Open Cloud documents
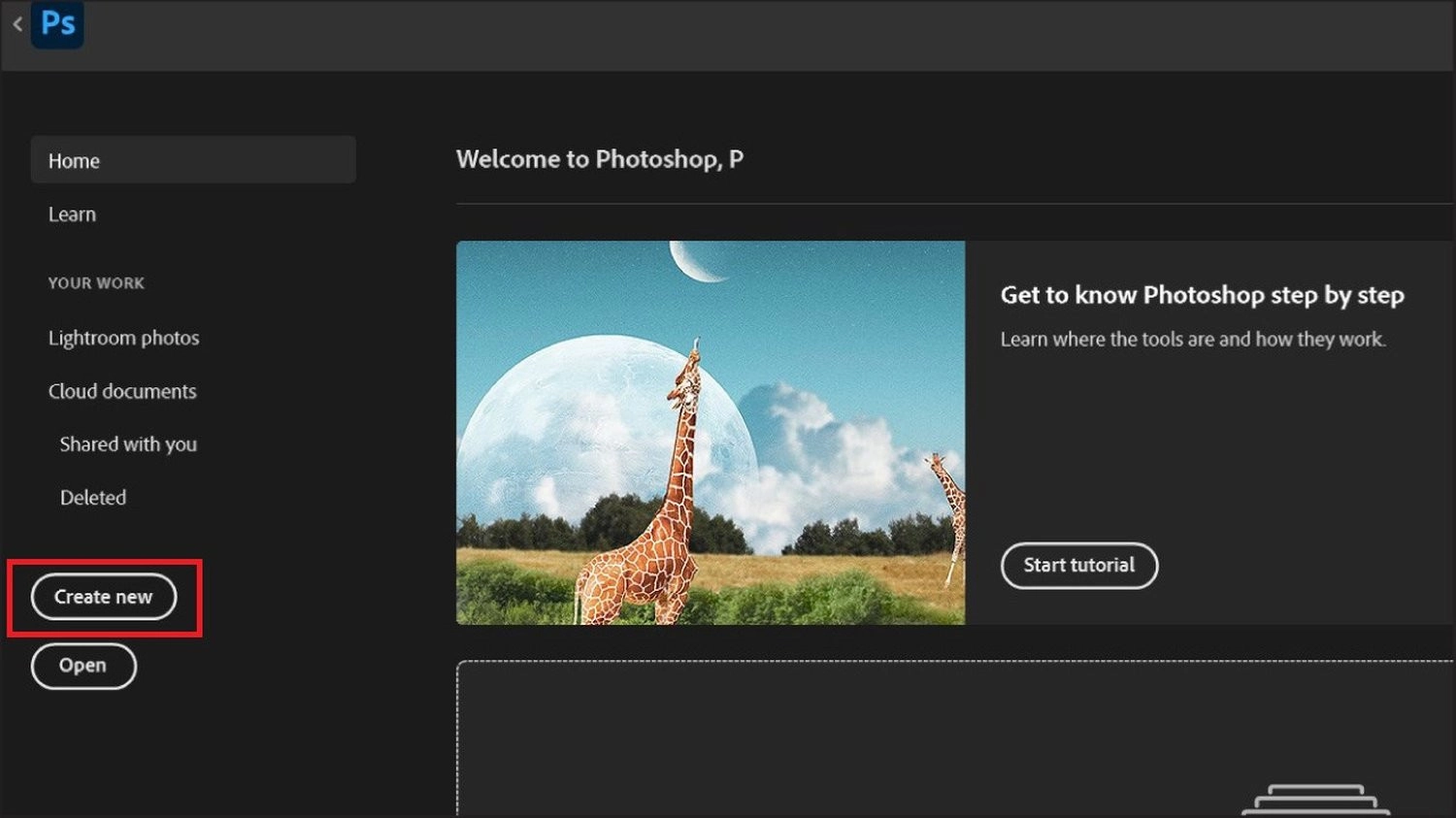 (122, 391)
